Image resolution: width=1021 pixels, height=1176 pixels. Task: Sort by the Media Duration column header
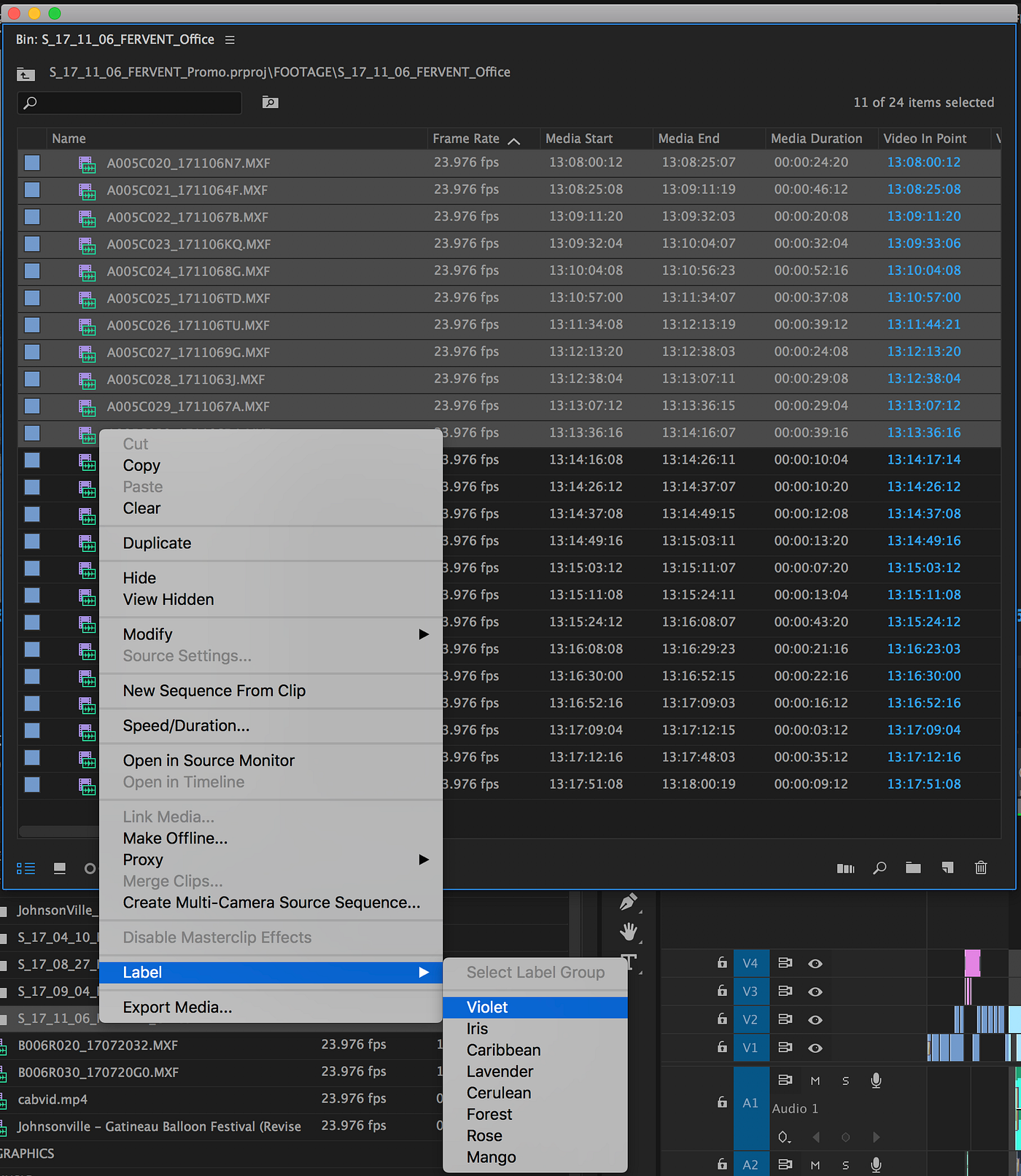point(821,139)
